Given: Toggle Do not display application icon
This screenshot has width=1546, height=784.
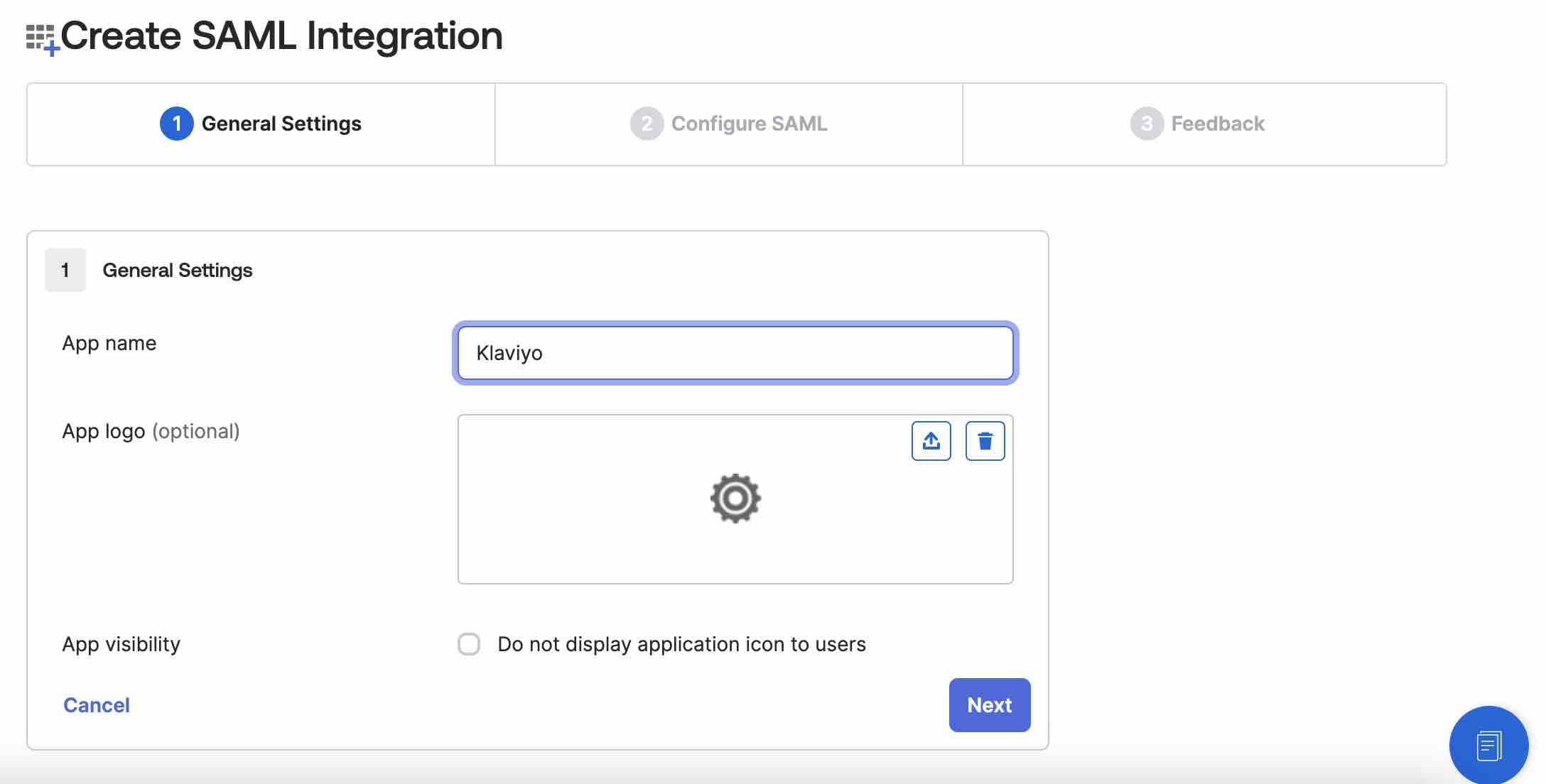Looking at the screenshot, I should coord(470,644).
